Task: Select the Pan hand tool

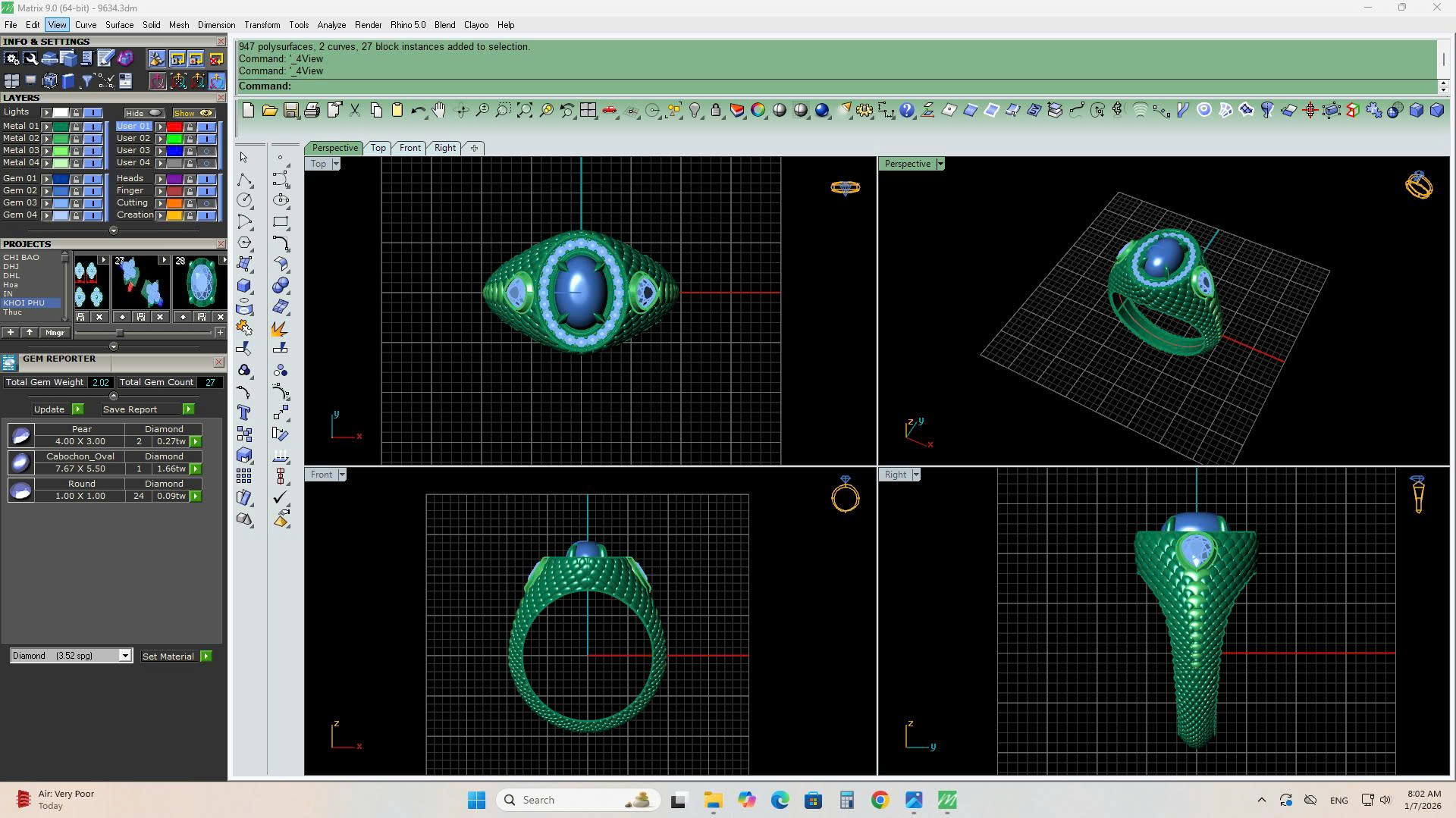Action: point(439,111)
